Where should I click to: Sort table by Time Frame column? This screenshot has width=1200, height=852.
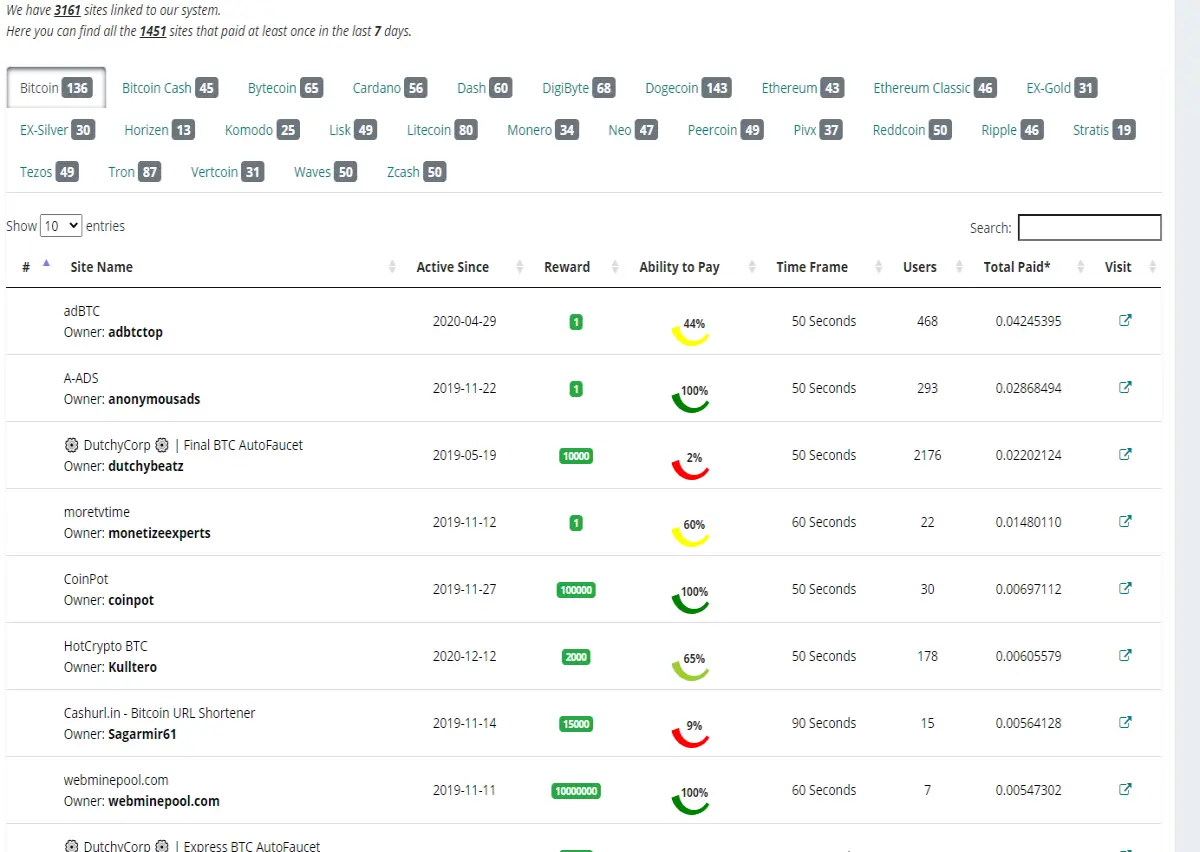pyautogui.click(x=824, y=267)
